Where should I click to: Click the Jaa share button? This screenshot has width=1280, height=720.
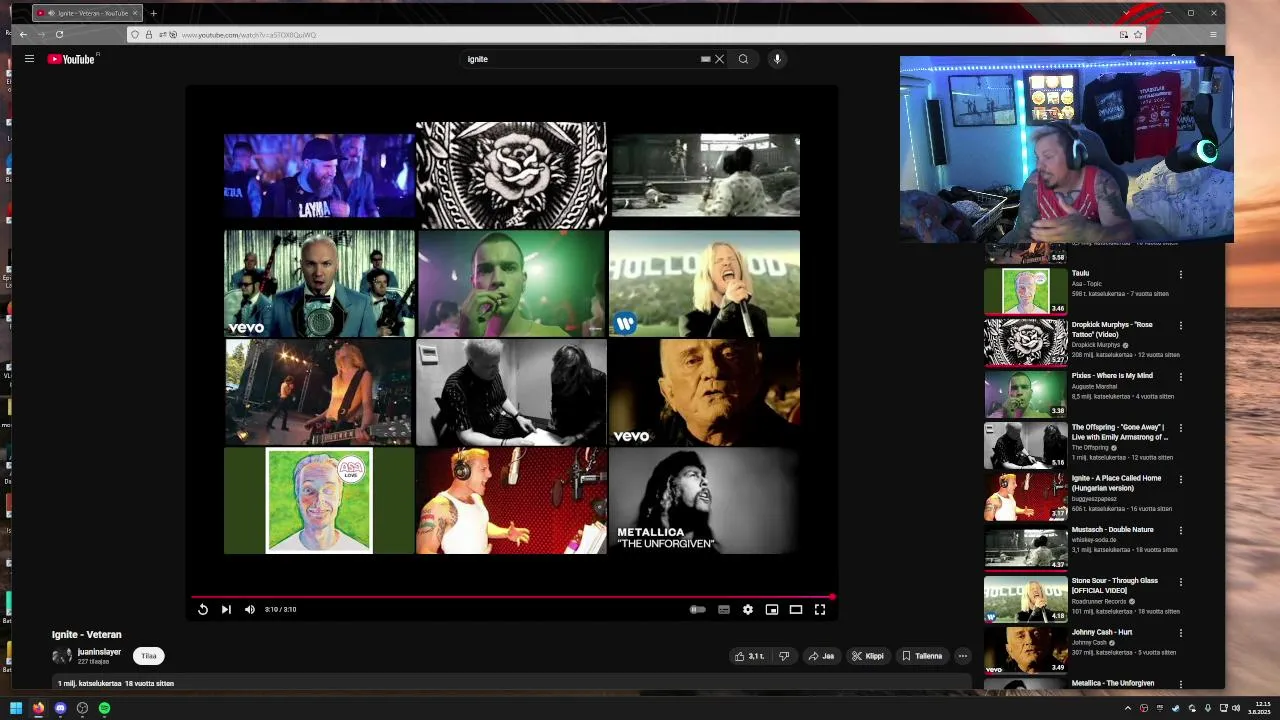pyautogui.click(x=821, y=656)
